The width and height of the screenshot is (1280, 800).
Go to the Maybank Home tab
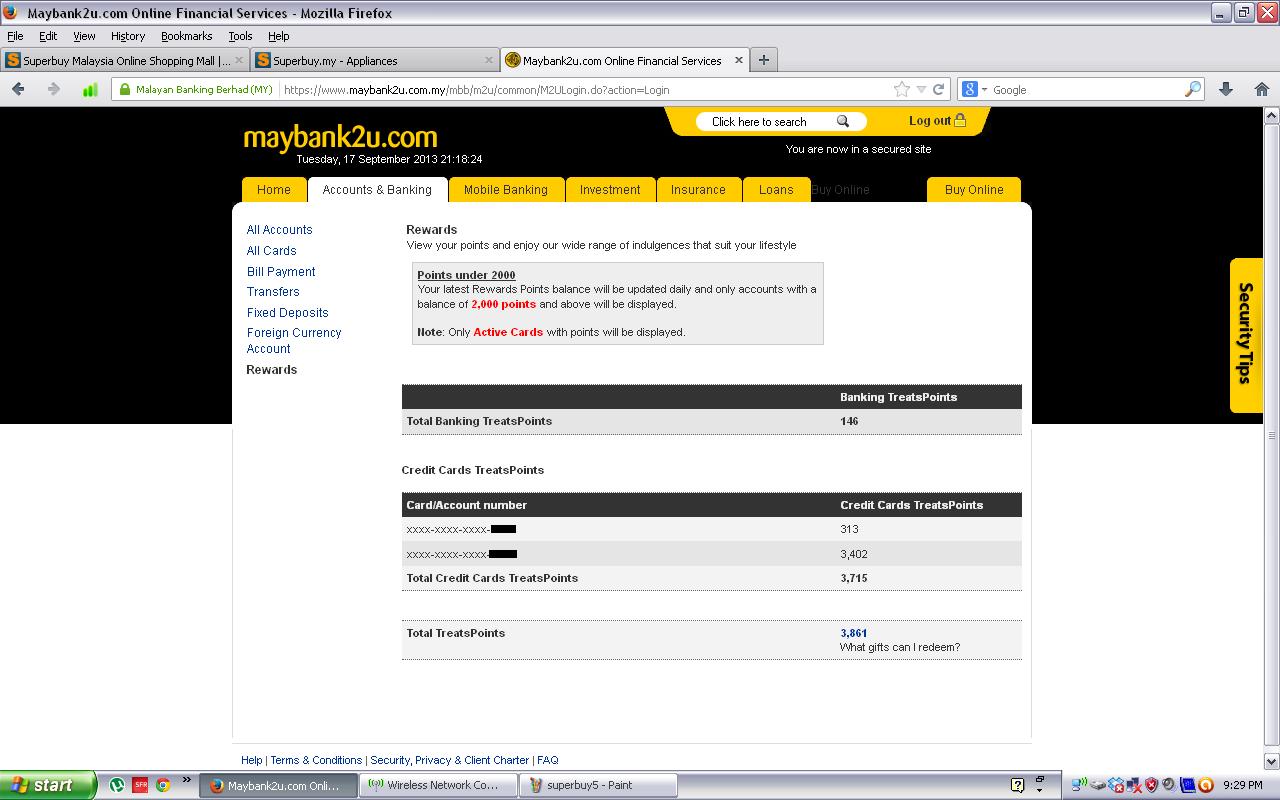[274, 190]
